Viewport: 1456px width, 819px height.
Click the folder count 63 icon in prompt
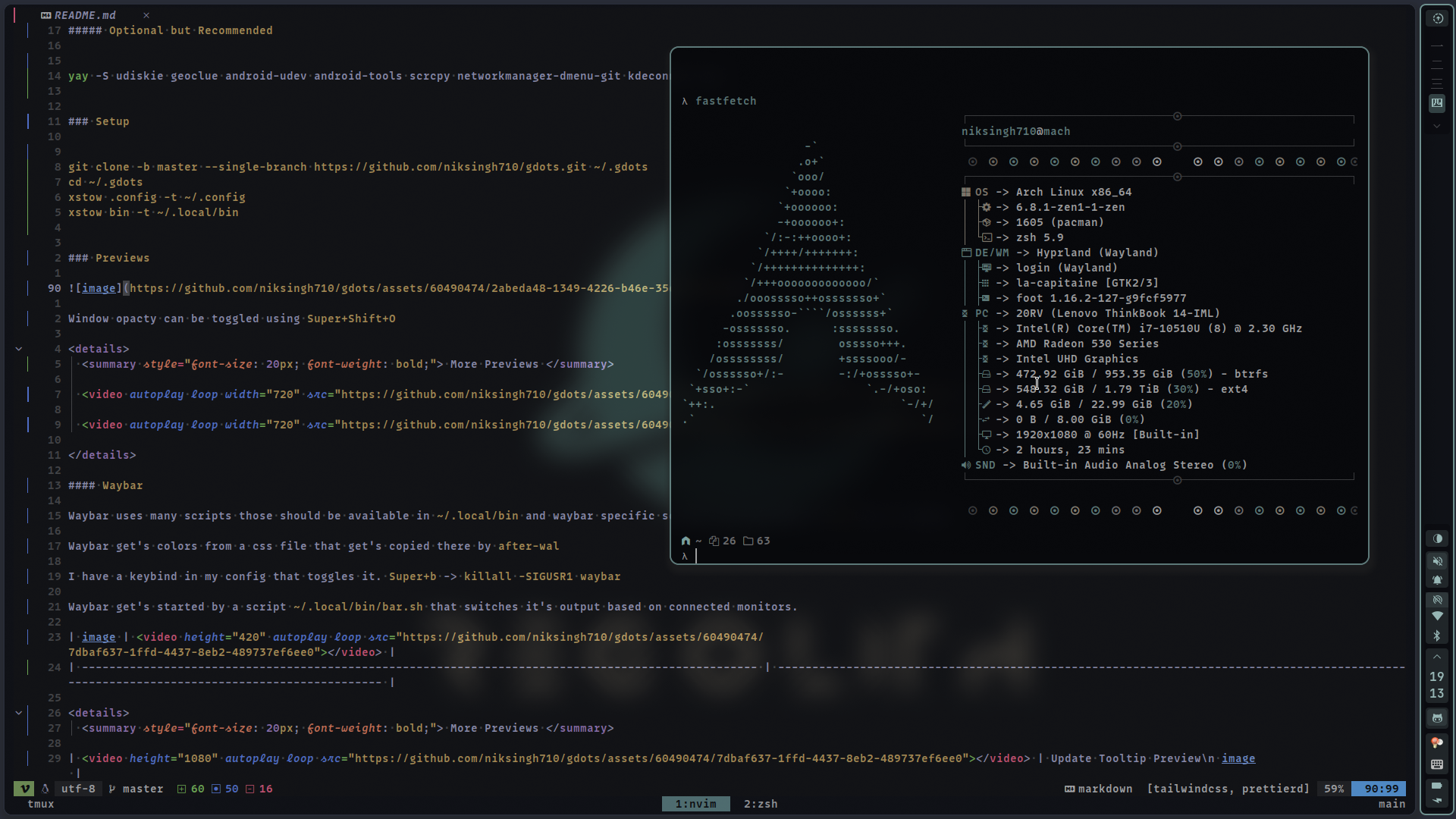click(756, 541)
